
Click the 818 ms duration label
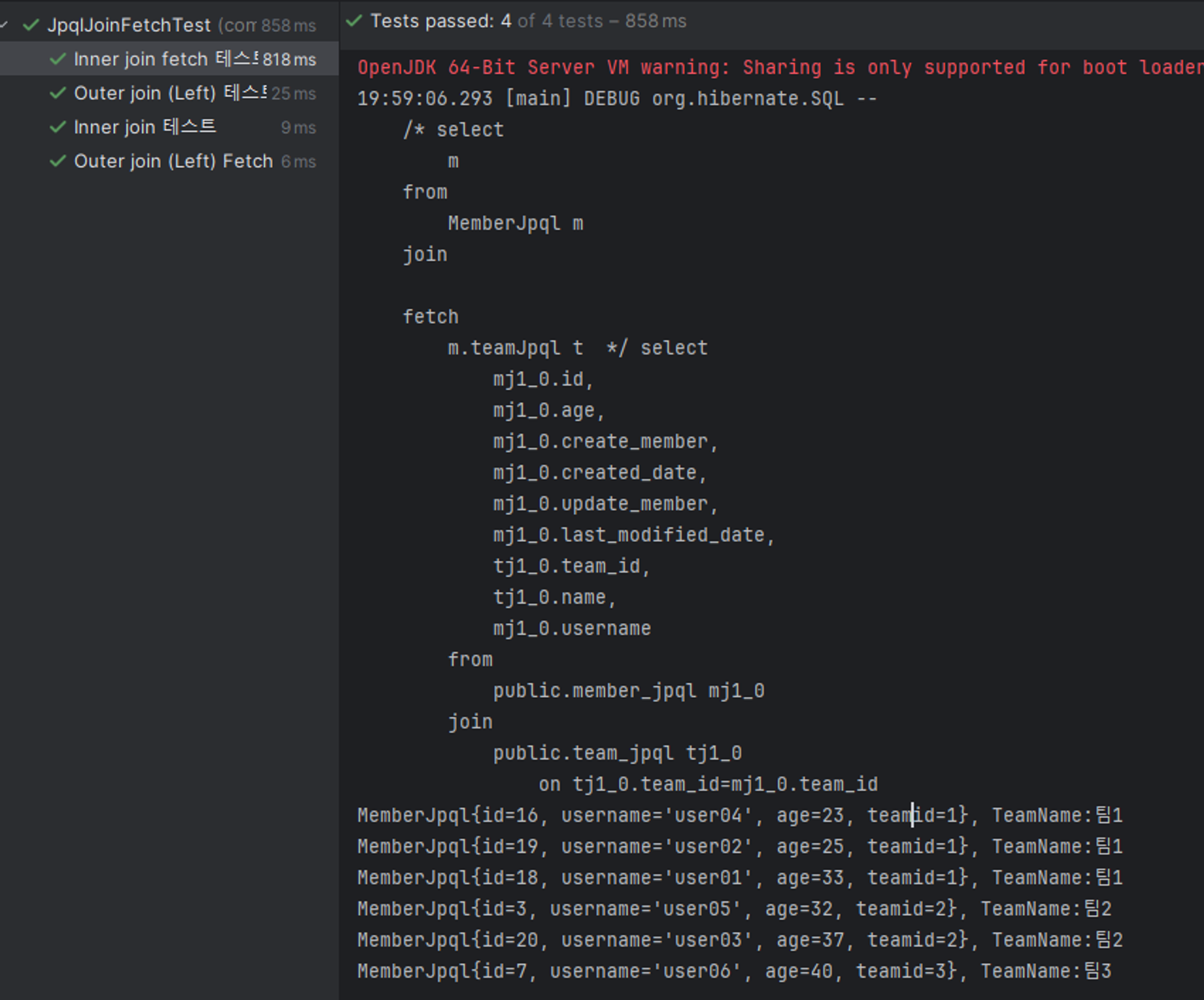[x=289, y=60]
